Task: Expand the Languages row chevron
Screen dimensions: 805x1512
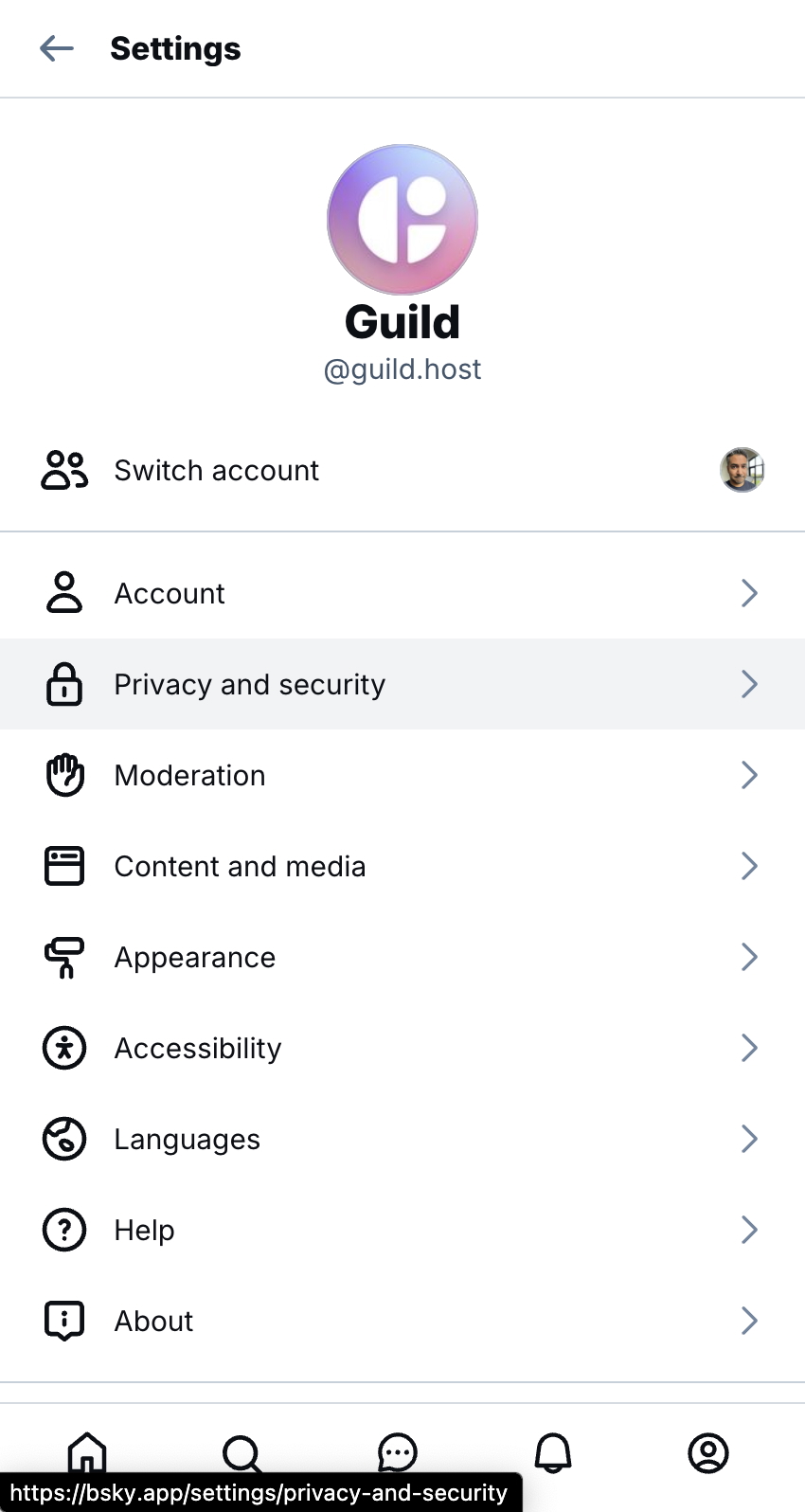Action: [749, 1139]
